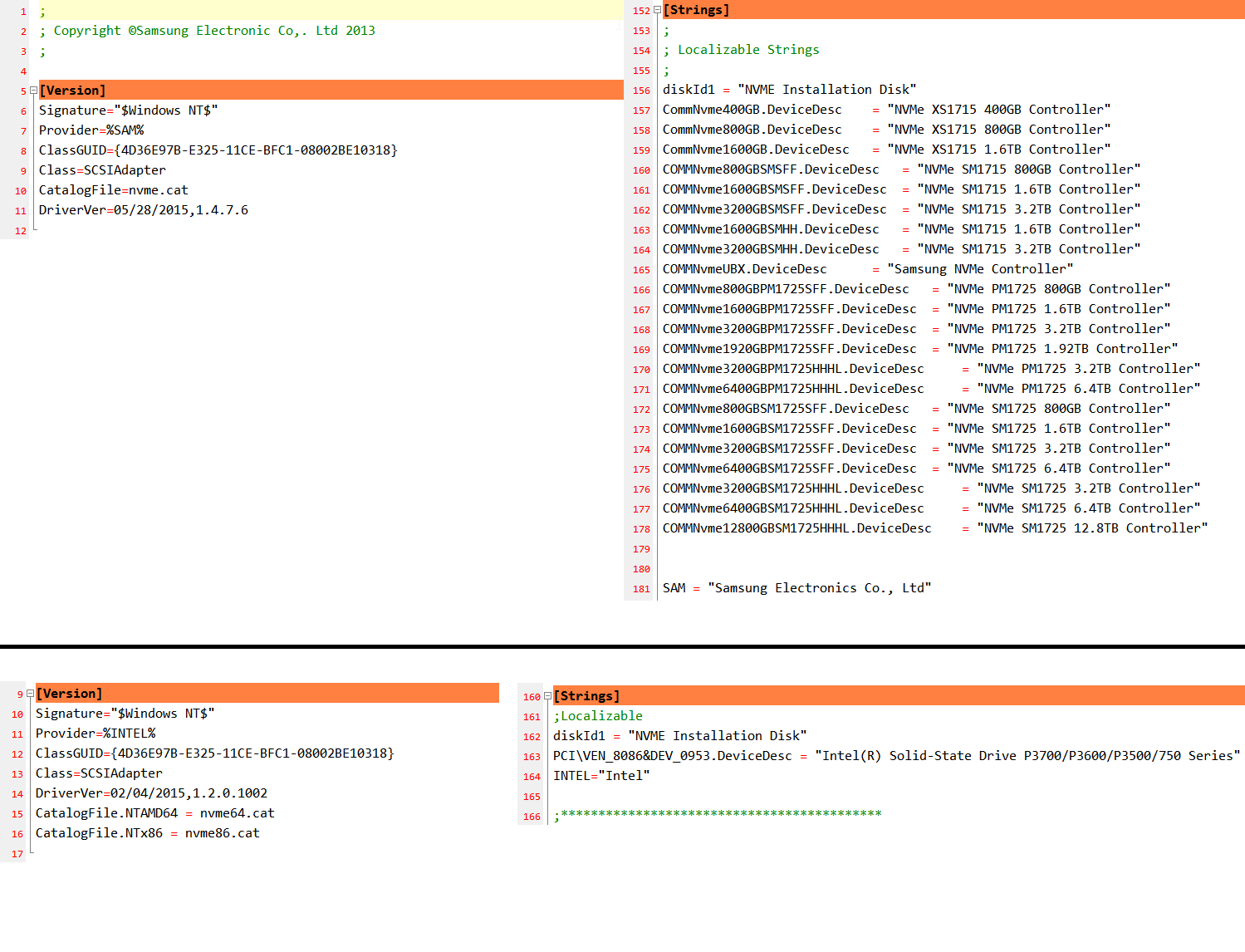Select the COMMNvme3200GBSM1725HHHL.DeviceDesc line
This screenshot has width=1245, height=952.
[932, 488]
